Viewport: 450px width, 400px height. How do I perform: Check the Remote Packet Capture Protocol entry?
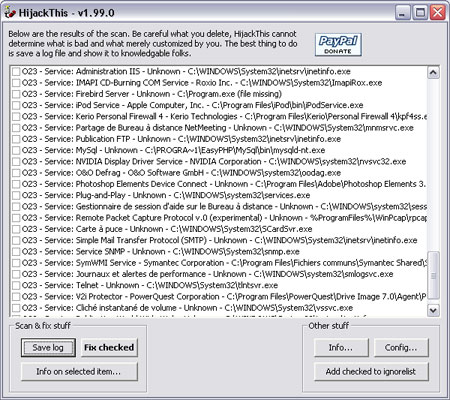[x=16, y=218]
